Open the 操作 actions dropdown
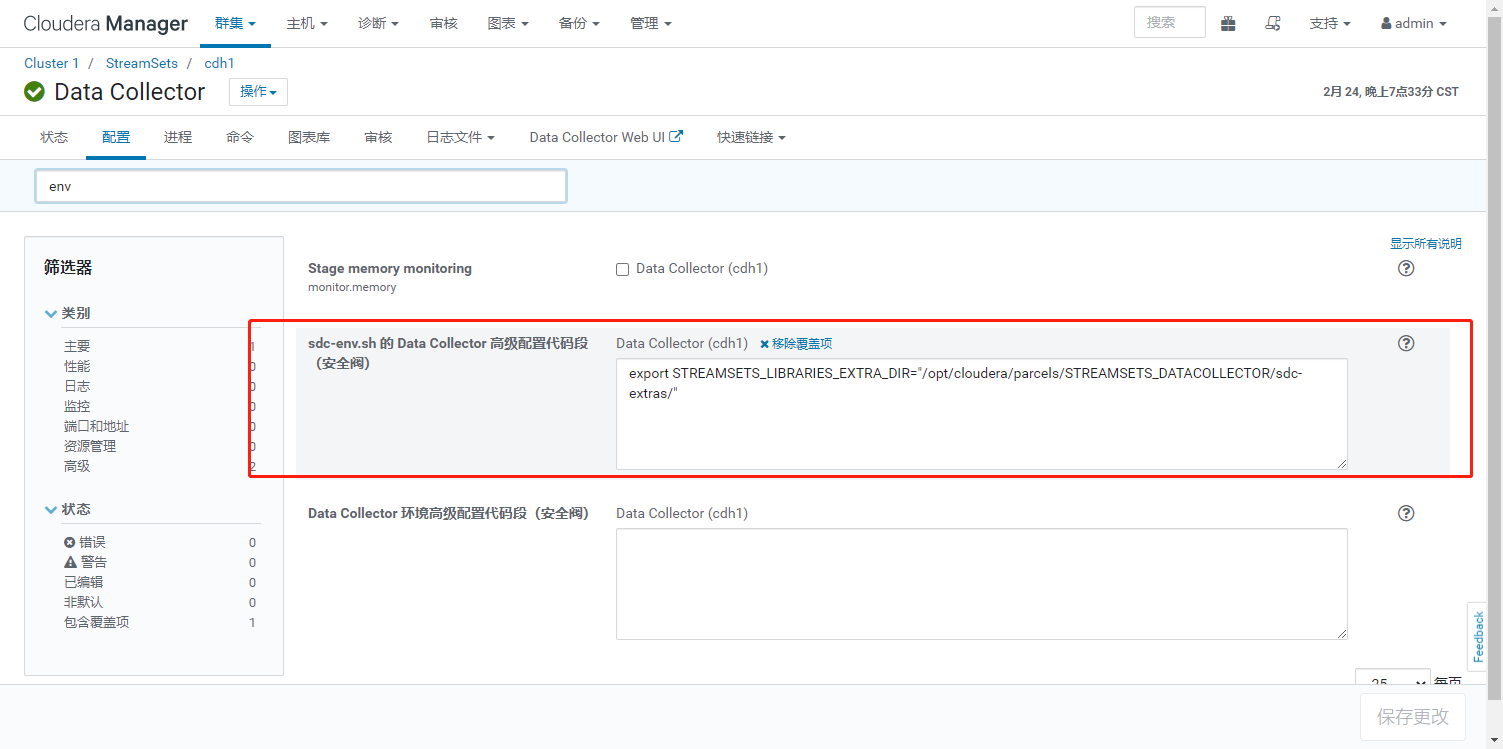 (x=258, y=92)
